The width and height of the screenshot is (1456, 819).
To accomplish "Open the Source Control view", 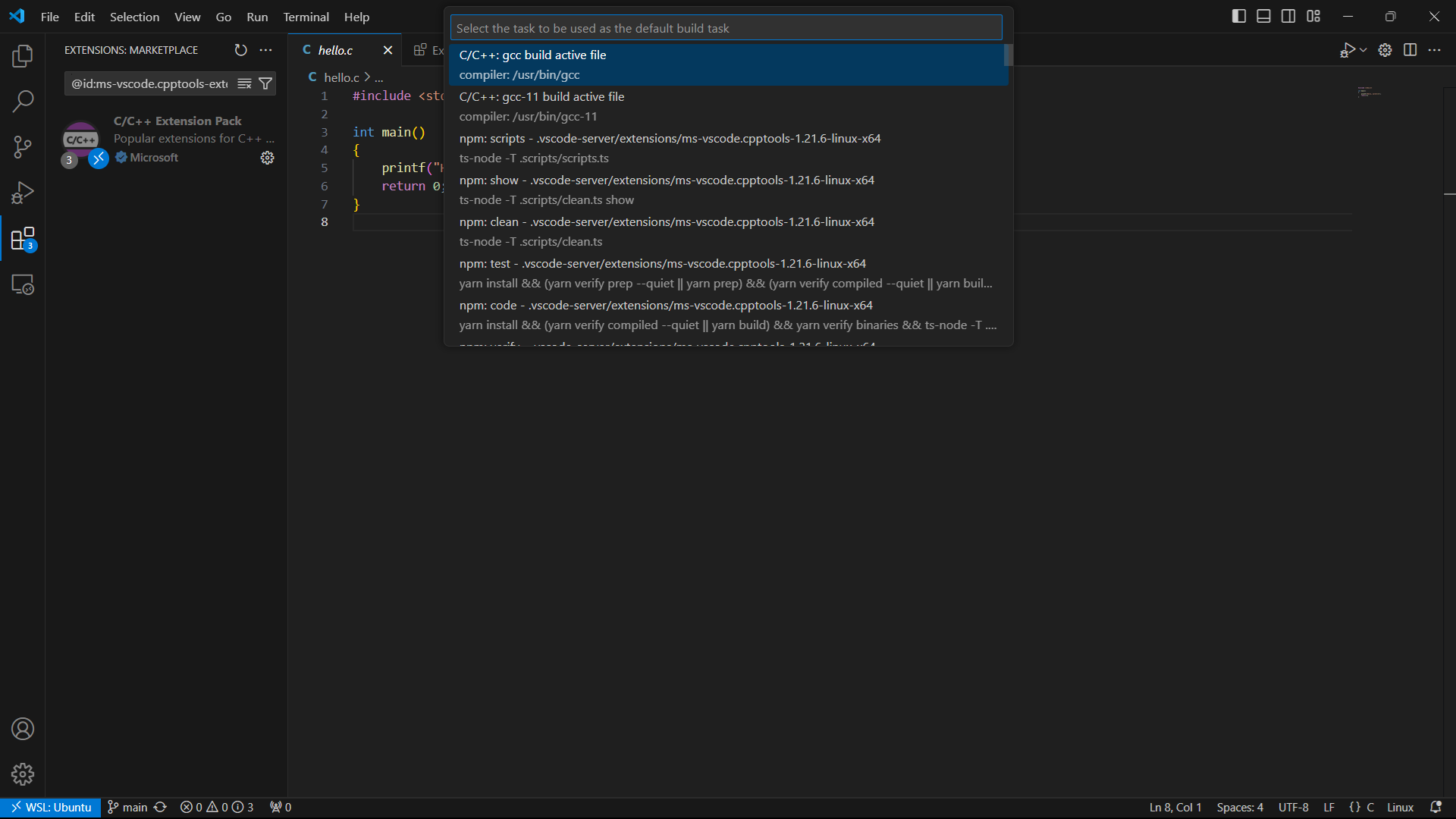I will (23, 147).
